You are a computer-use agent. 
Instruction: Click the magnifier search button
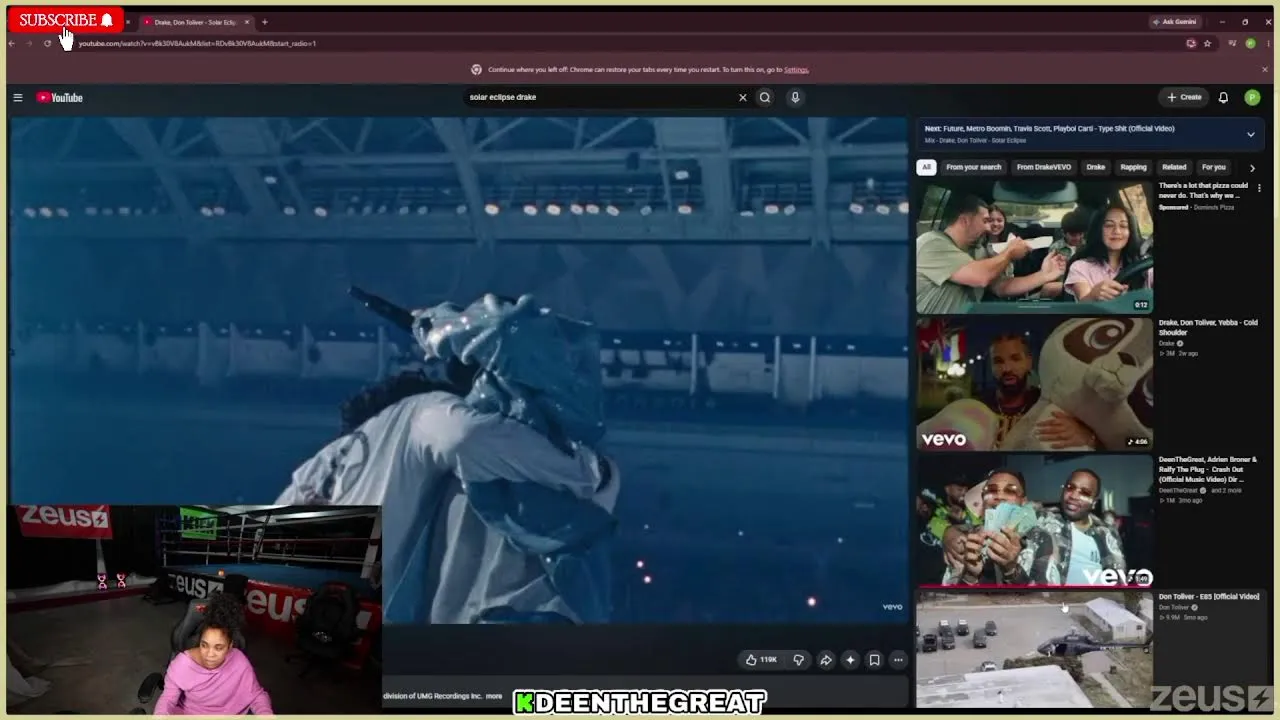click(765, 97)
